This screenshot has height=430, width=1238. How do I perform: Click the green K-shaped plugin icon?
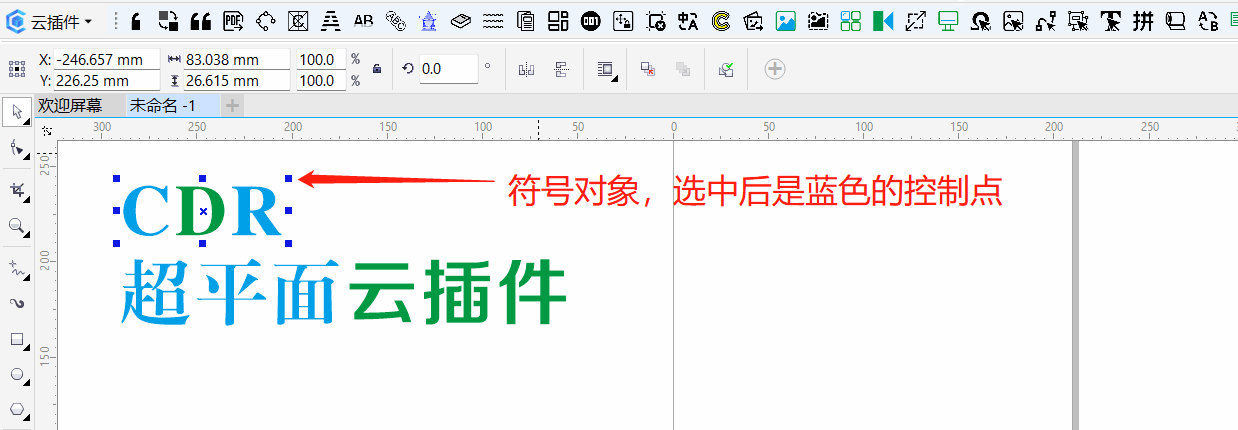(882, 21)
